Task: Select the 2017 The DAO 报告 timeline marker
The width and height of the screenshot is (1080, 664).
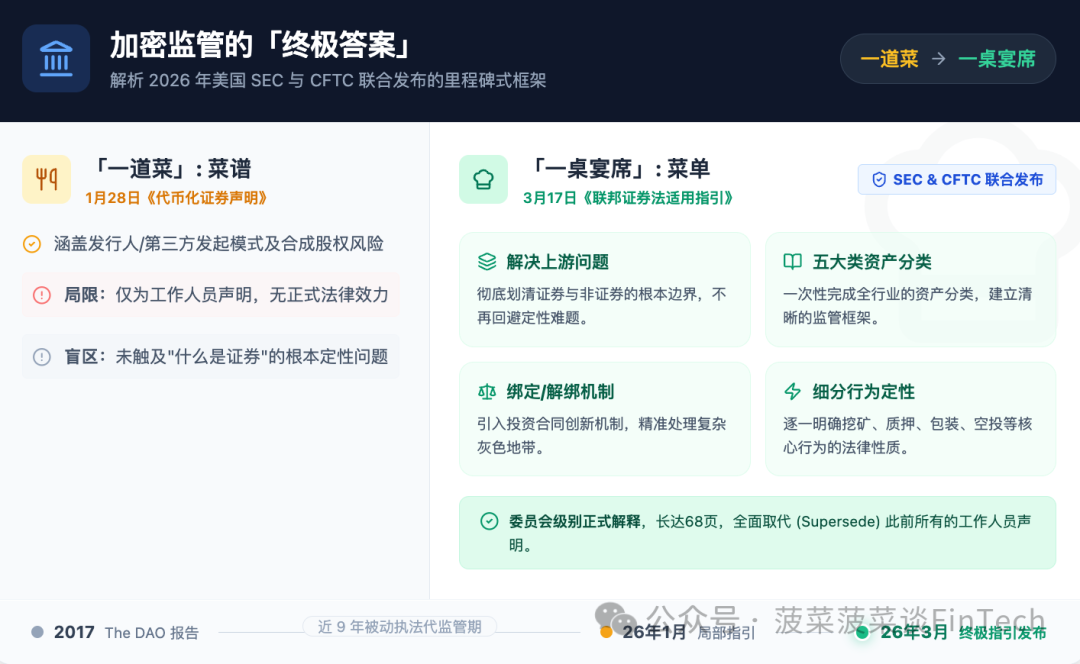Action: tap(38, 632)
